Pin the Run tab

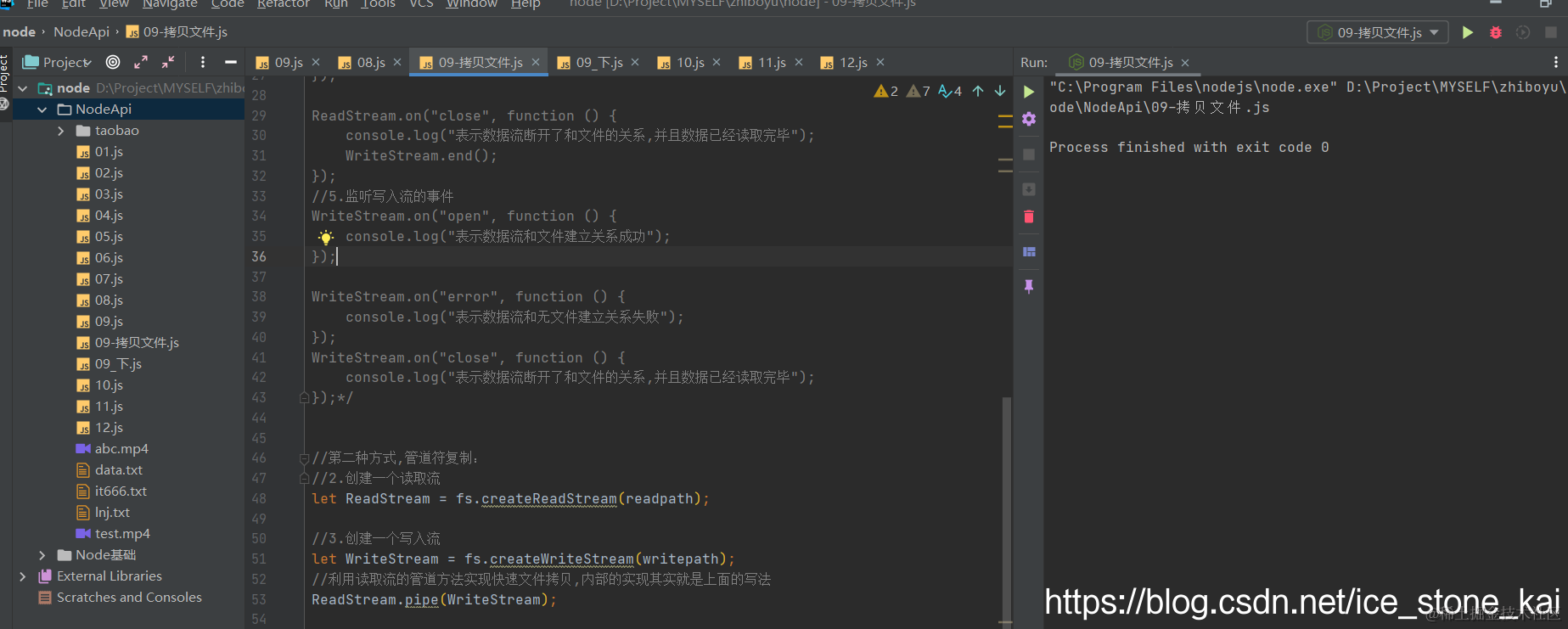click(1029, 287)
